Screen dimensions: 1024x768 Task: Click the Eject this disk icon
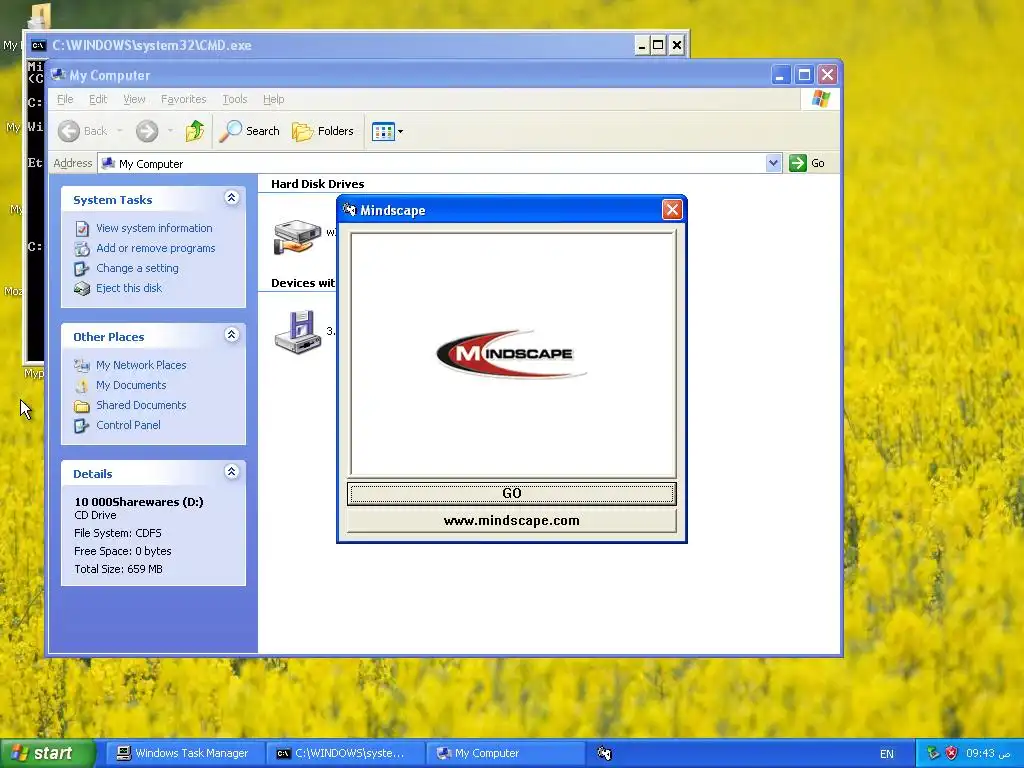point(82,289)
